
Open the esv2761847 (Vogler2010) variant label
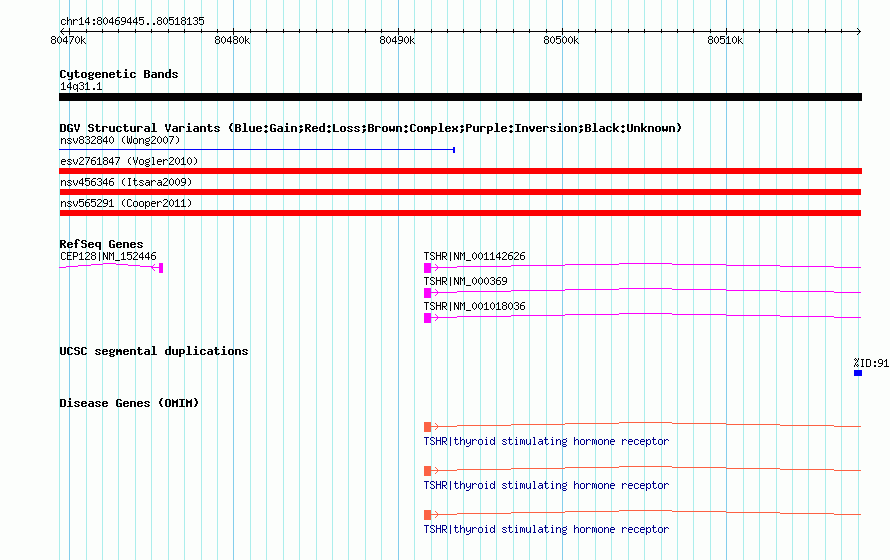tap(129, 161)
